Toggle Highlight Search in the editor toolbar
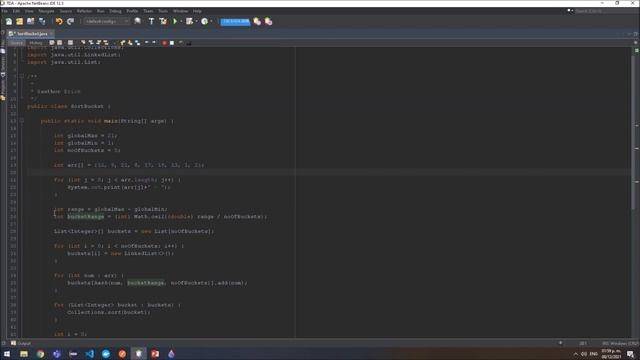Viewport: 640px width, 360px height. pos(106,42)
